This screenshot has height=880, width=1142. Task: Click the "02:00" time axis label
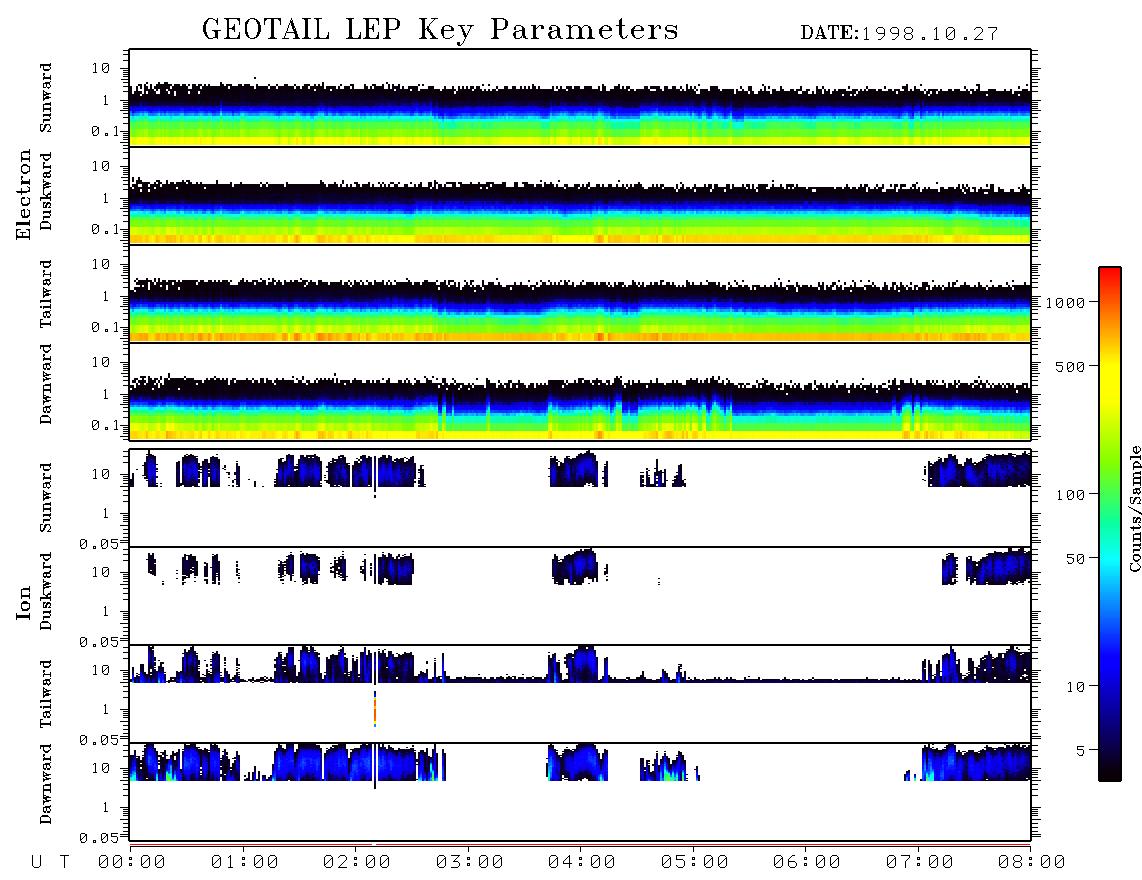pos(357,863)
